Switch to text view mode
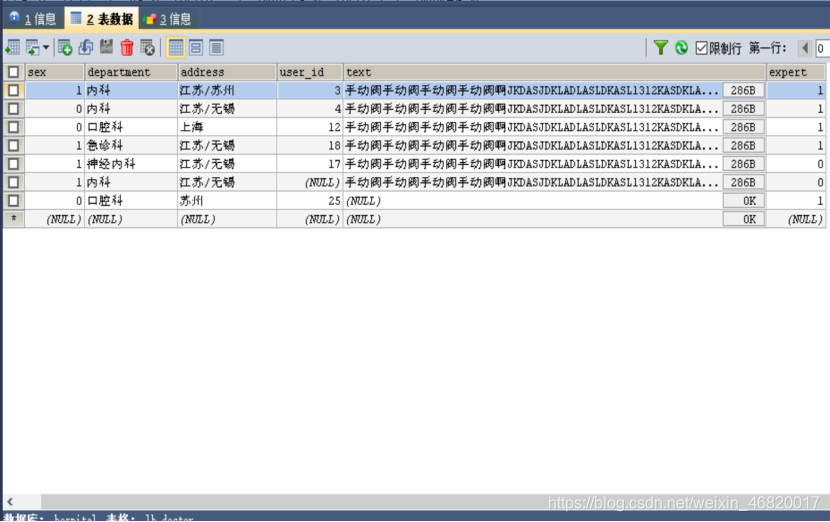830x522 pixels. 216,48
